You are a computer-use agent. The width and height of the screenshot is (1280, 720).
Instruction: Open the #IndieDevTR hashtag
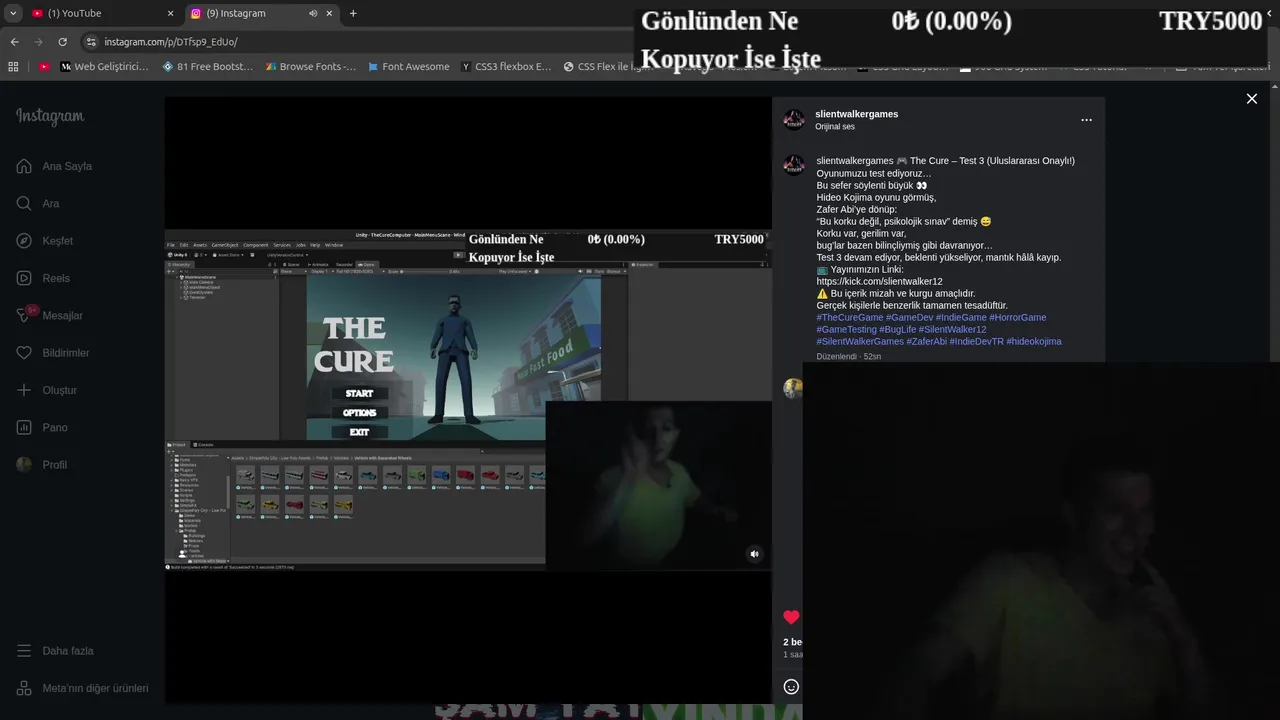pos(977,341)
